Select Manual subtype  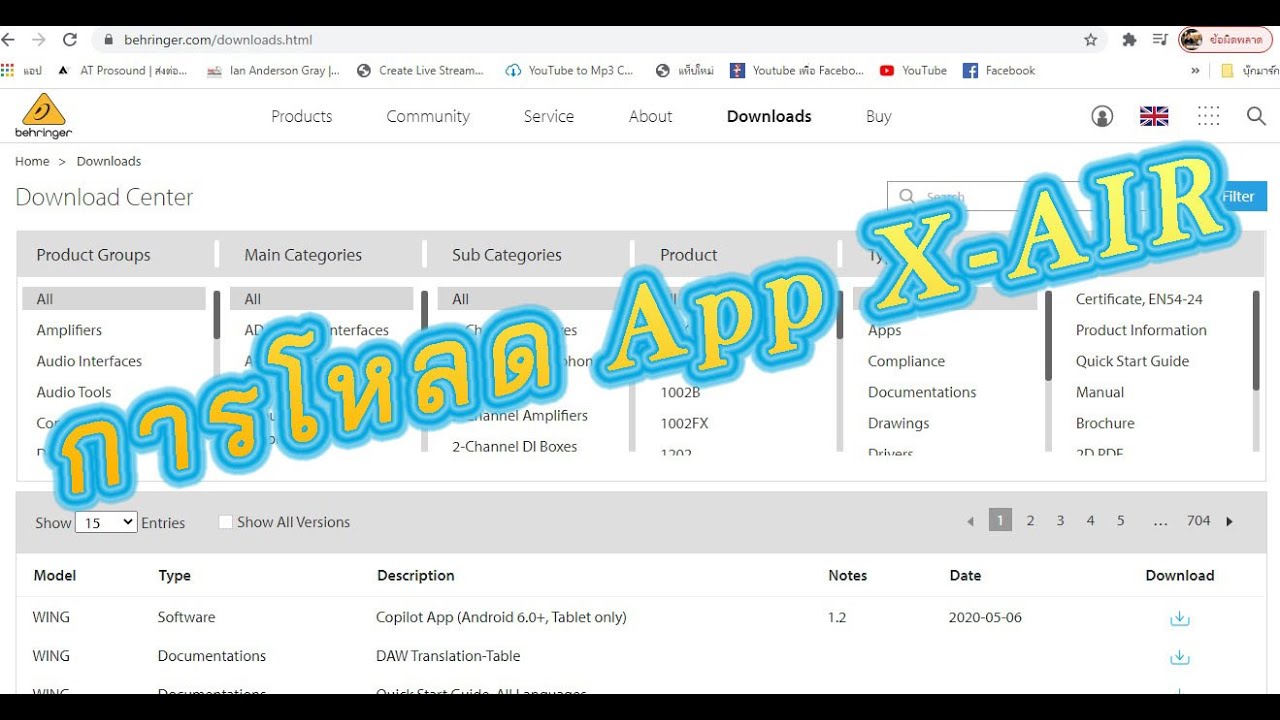tap(1100, 392)
